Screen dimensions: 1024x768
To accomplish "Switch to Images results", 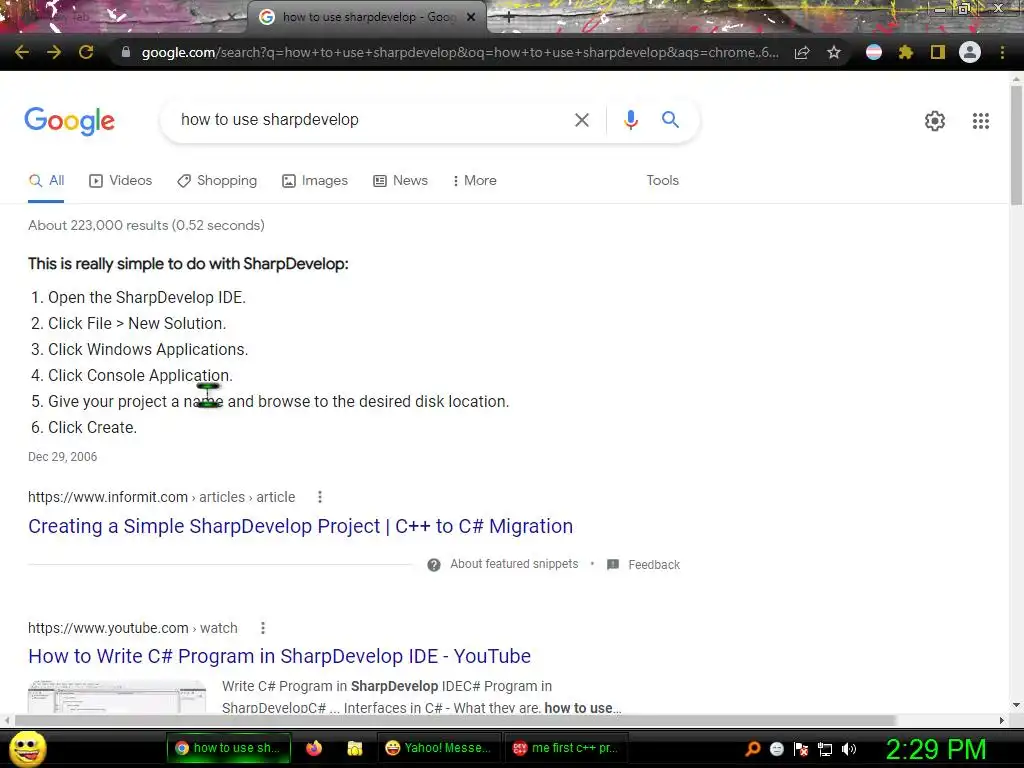I will point(315,181).
